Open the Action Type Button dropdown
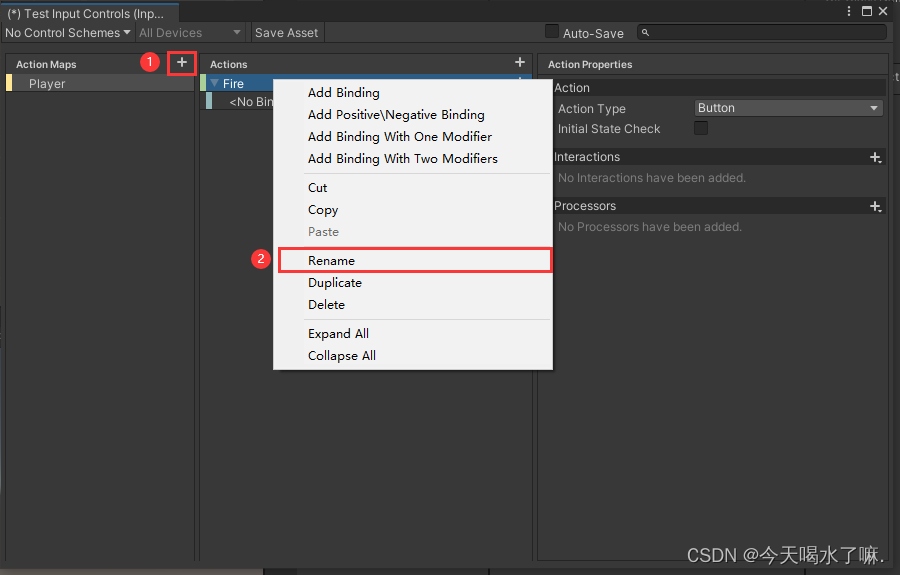 coord(788,108)
